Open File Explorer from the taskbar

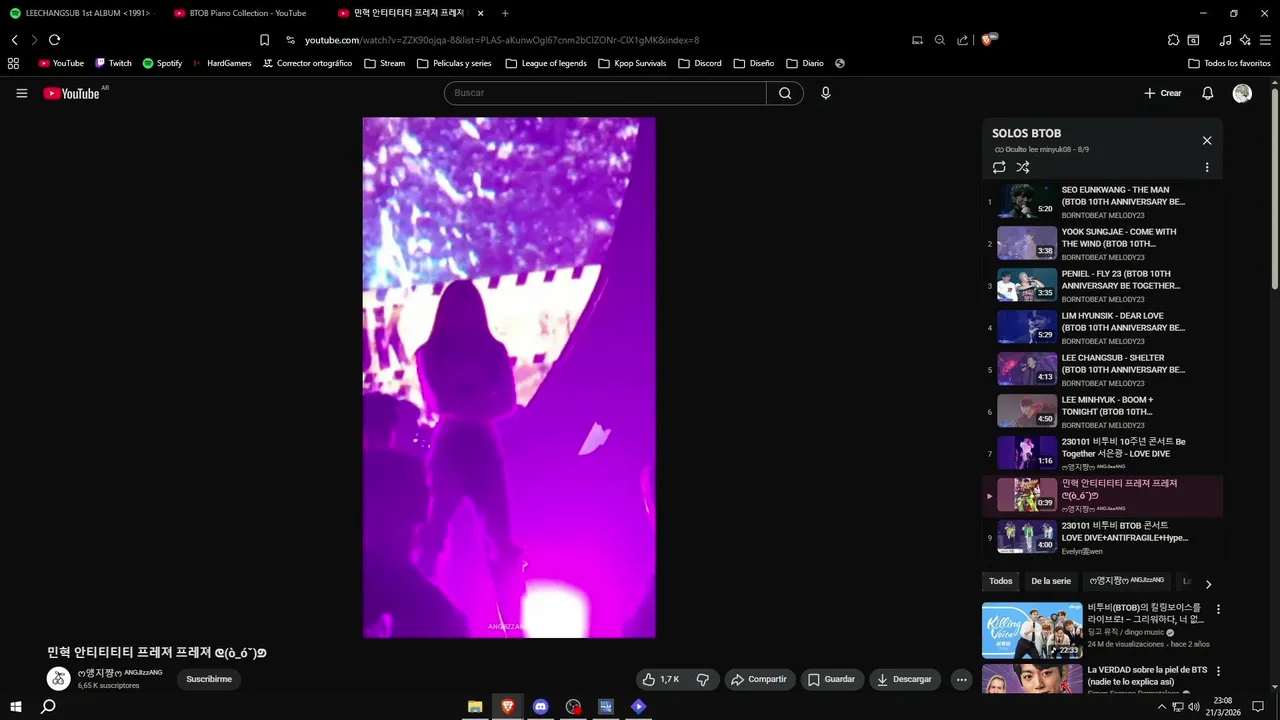coord(475,706)
